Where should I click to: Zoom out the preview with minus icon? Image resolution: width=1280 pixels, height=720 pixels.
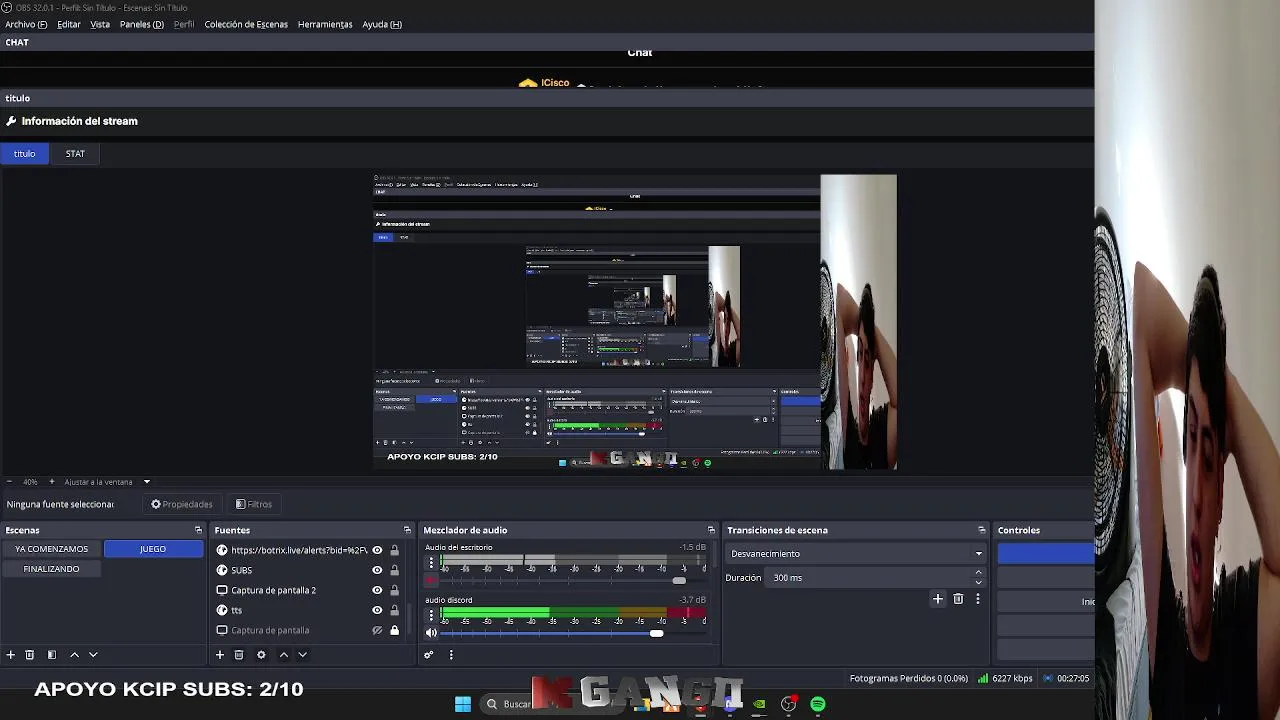[9, 482]
